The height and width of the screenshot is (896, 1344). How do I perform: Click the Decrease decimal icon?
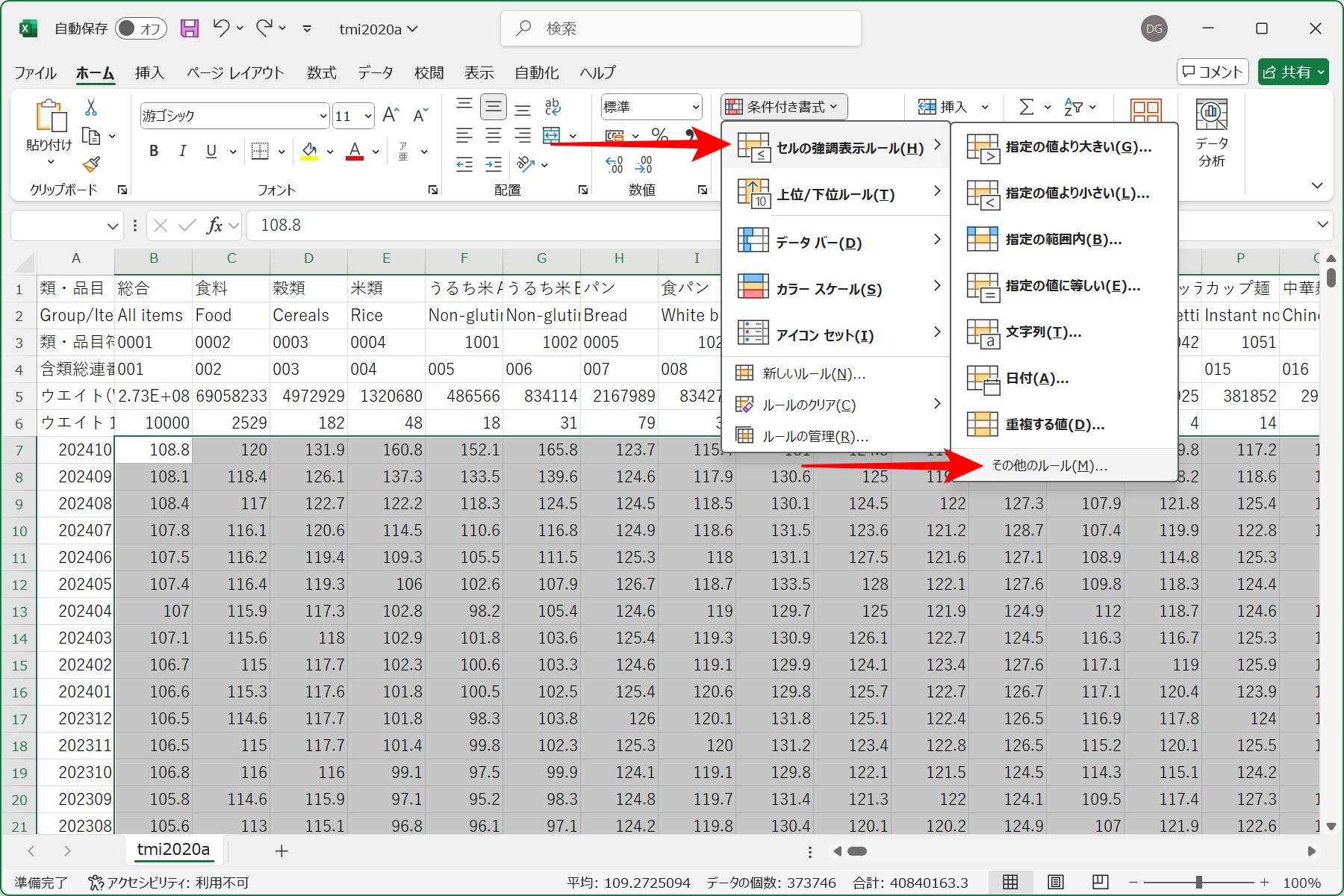point(644,164)
